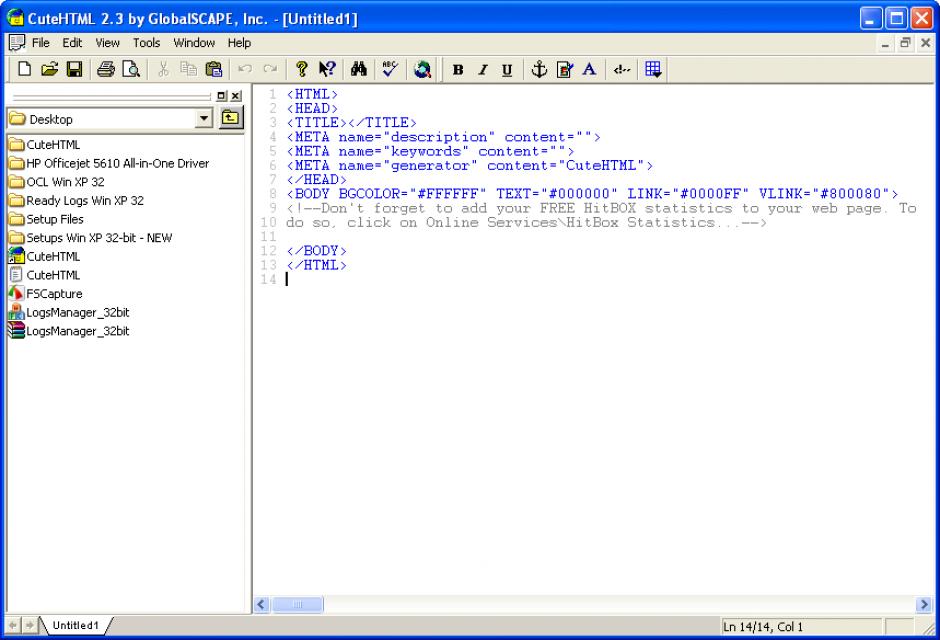940x640 pixels.
Task: Click the Paste clipboard icon
Action: pyautogui.click(x=213, y=70)
